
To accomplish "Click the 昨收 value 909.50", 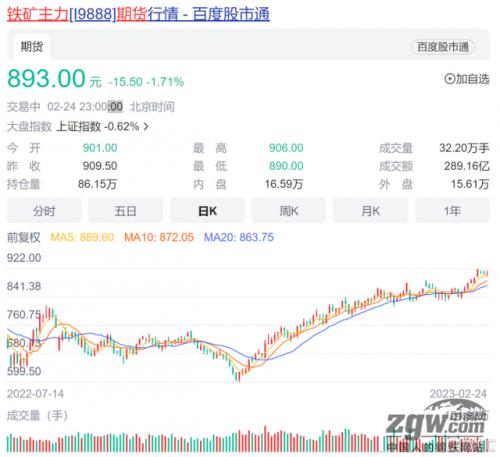I will tap(100, 166).
